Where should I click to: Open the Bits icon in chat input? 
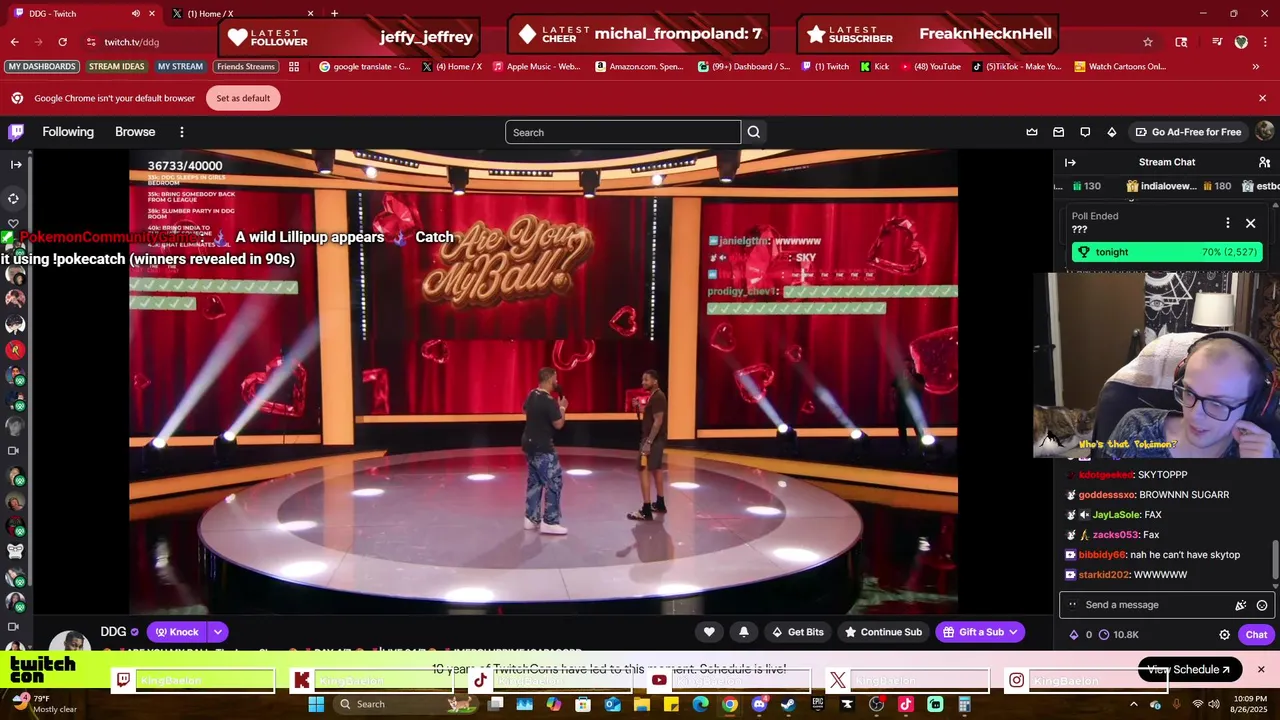[1241, 605]
